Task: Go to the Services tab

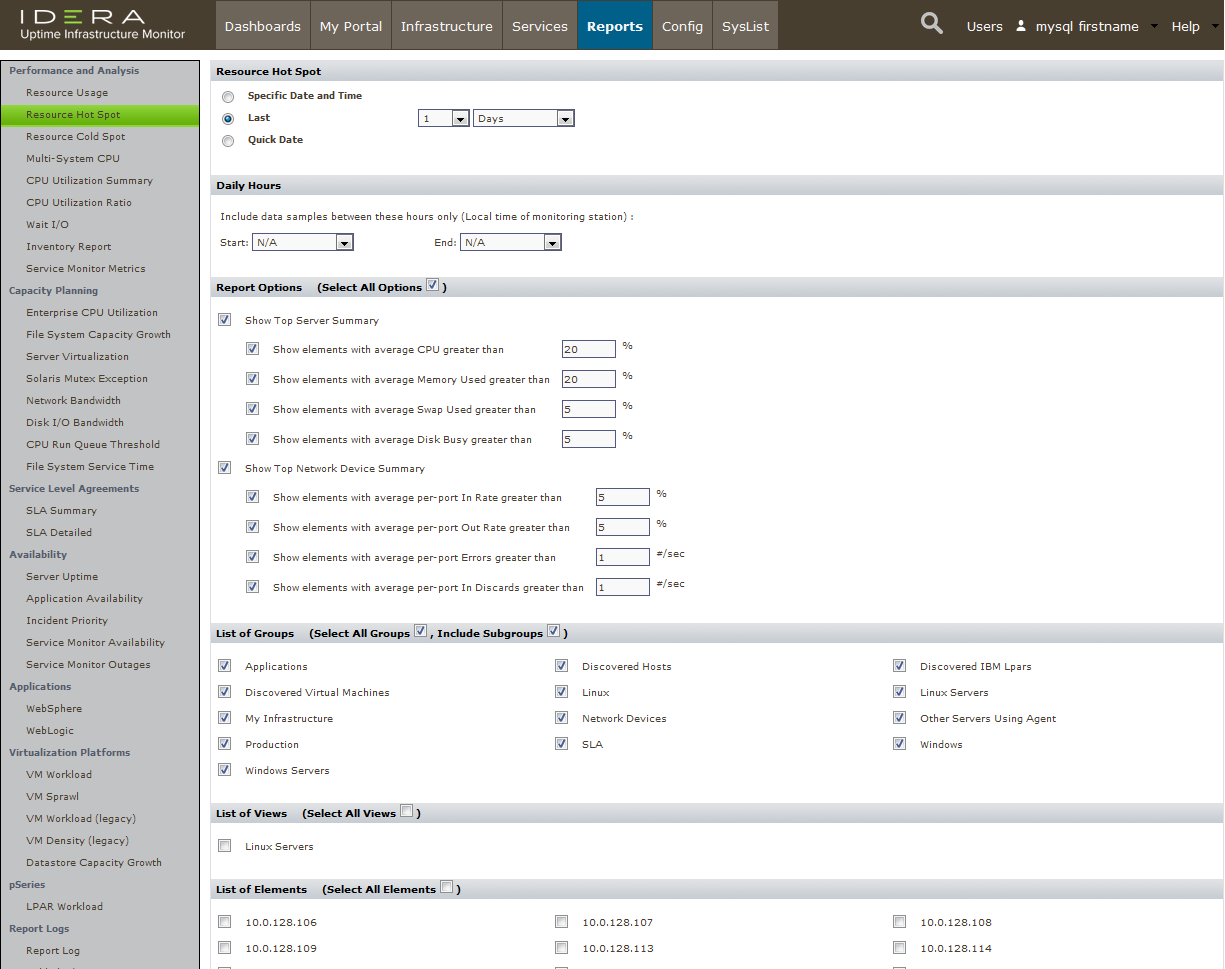Action: tap(540, 26)
